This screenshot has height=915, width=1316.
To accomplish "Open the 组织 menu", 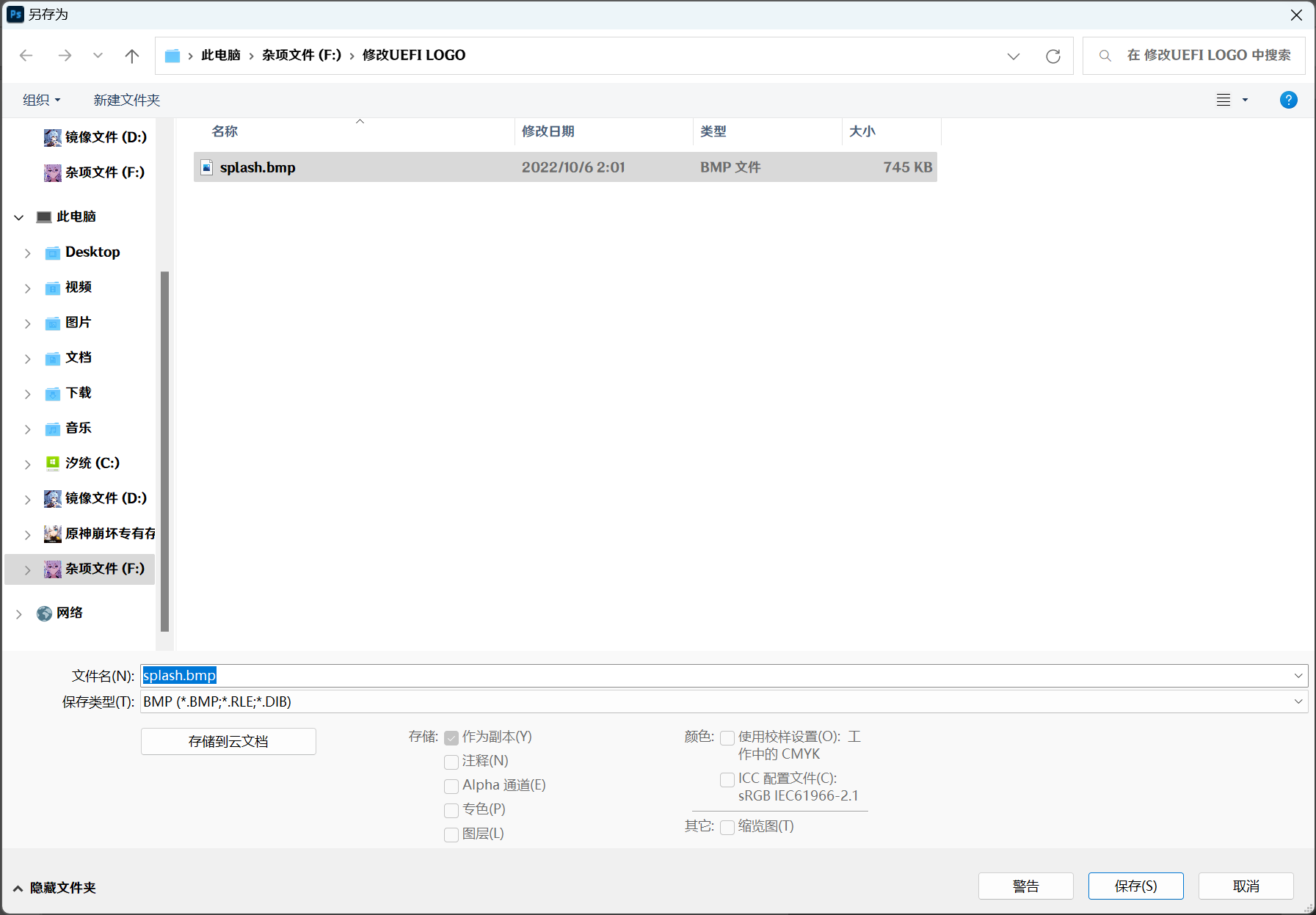I will [x=41, y=100].
